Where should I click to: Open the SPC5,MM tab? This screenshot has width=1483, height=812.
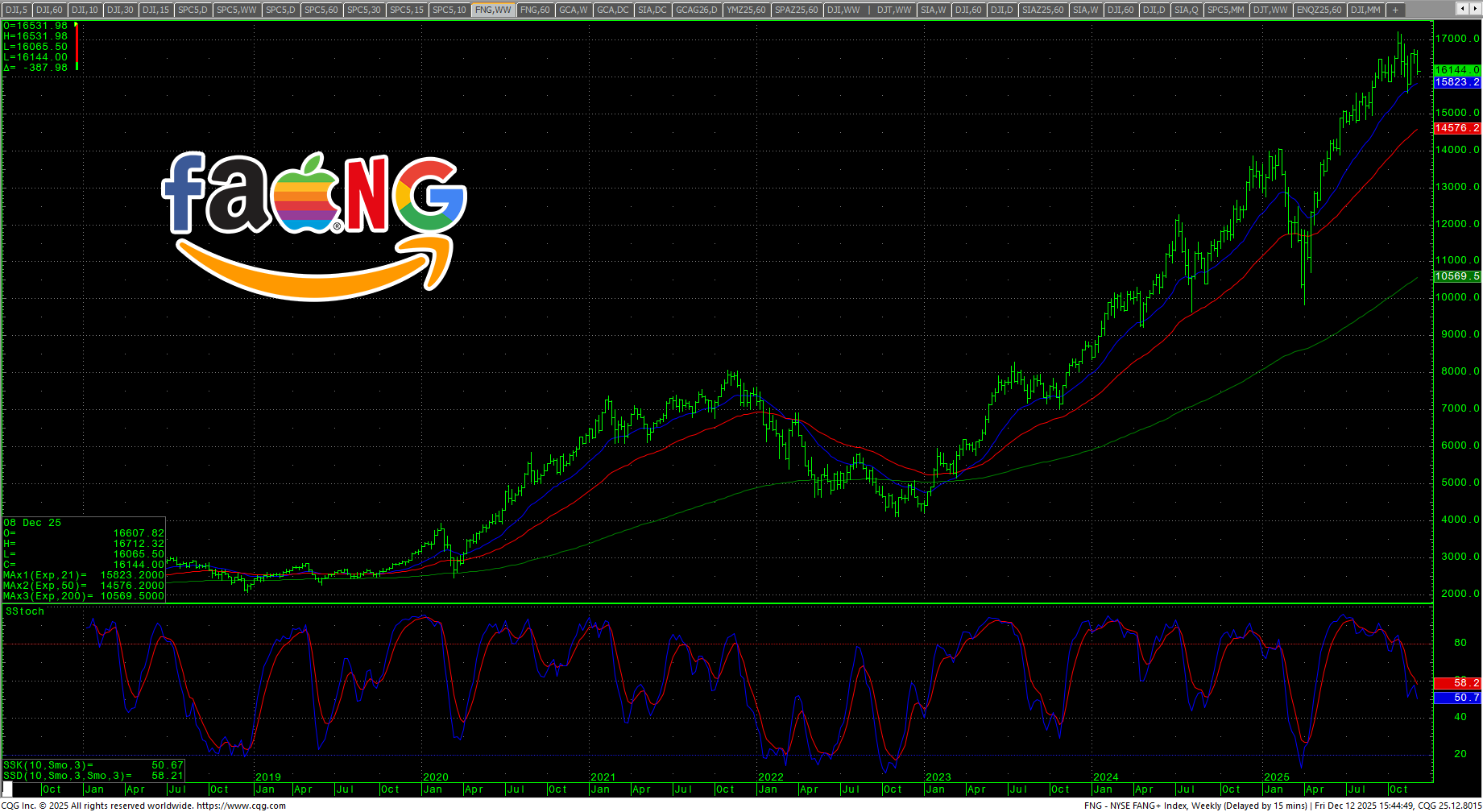click(1225, 10)
